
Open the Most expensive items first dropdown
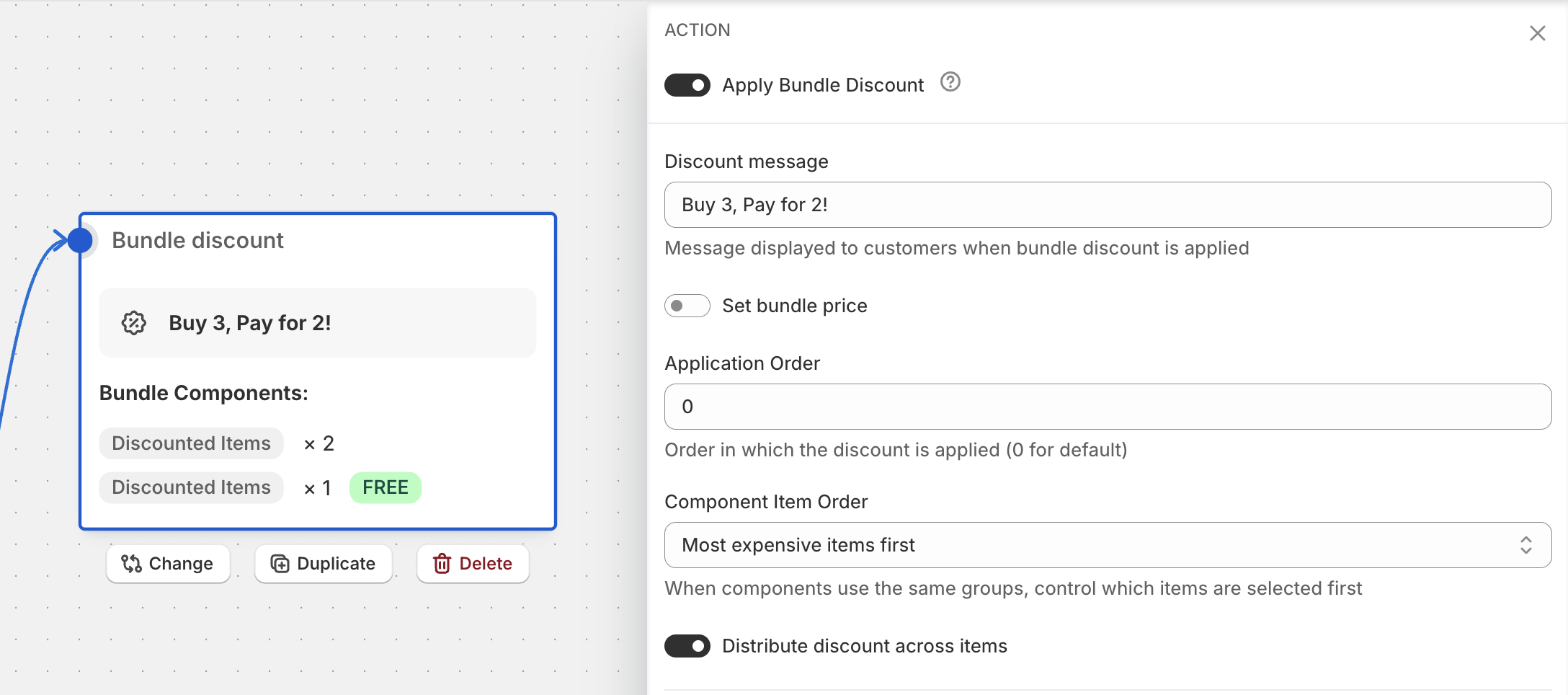click(x=1107, y=545)
